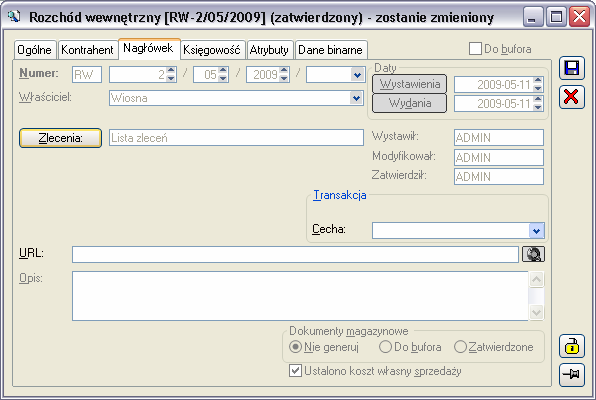
Task: Open the number series dropdown after 2009
Action: (x=357, y=75)
